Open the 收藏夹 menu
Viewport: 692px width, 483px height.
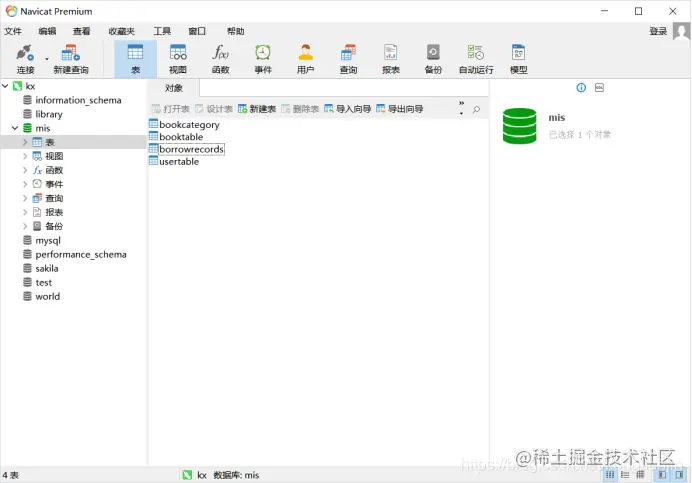point(122,31)
